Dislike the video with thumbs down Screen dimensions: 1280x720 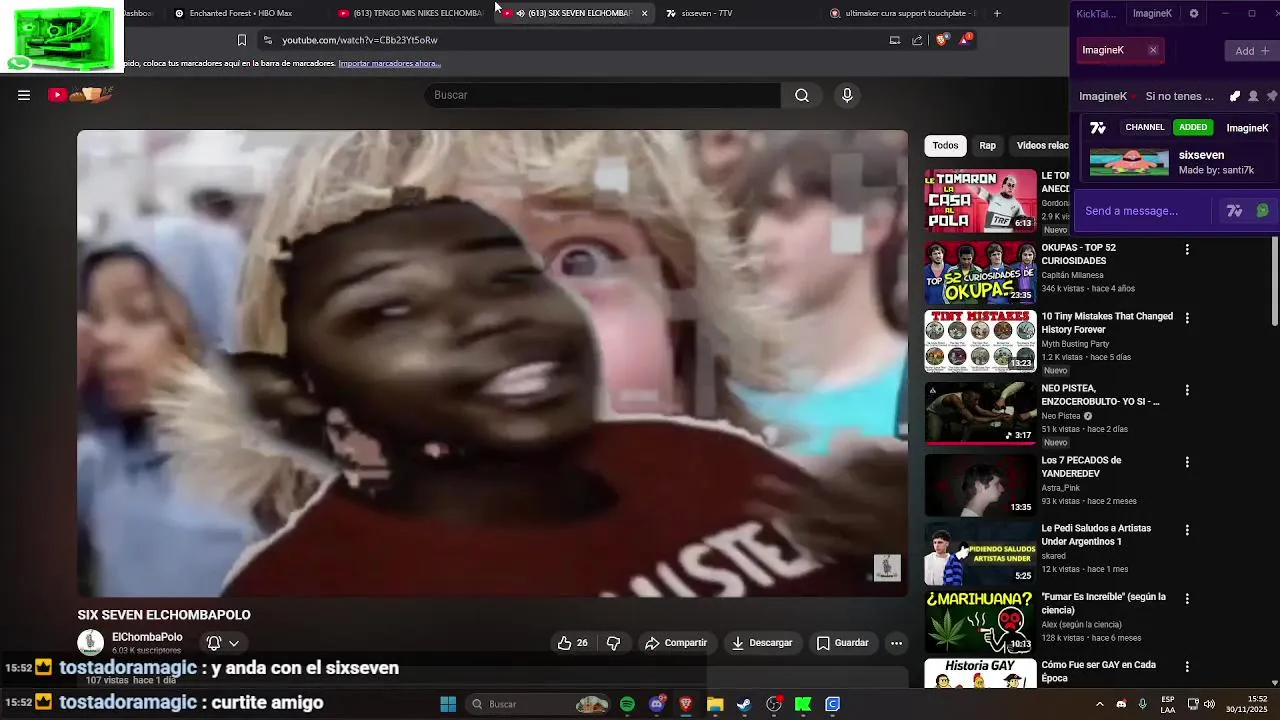pos(614,643)
